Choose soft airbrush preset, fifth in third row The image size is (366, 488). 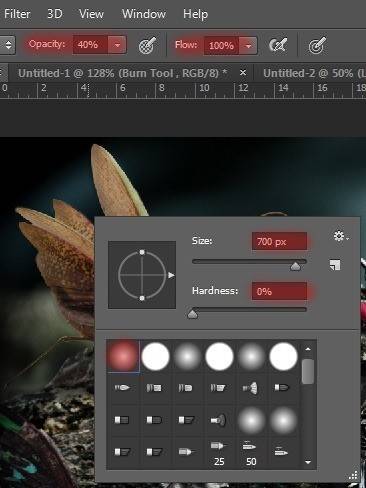click(x=251, y=420)
